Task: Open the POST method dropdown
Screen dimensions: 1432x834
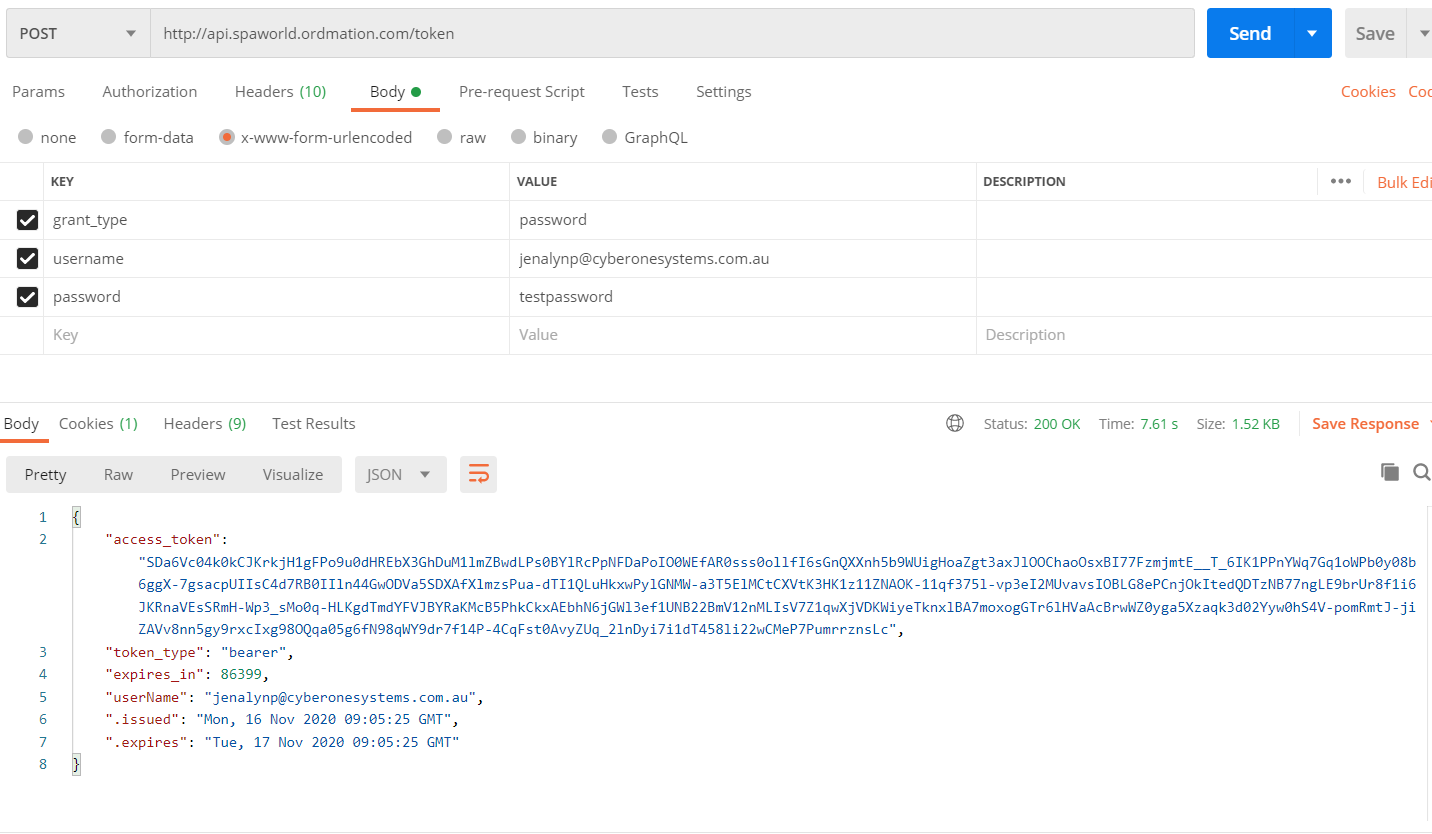Action: [x=78, y=33]
